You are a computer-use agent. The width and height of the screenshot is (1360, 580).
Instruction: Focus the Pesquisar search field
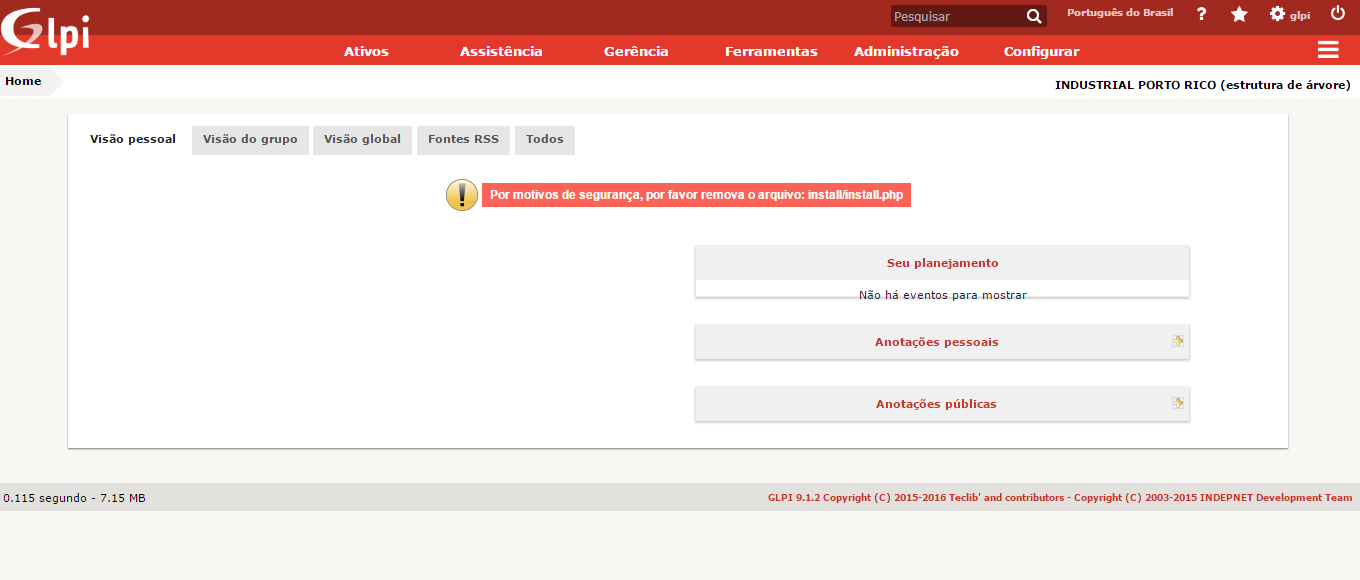pyautogui.click(x=958, y=16)
